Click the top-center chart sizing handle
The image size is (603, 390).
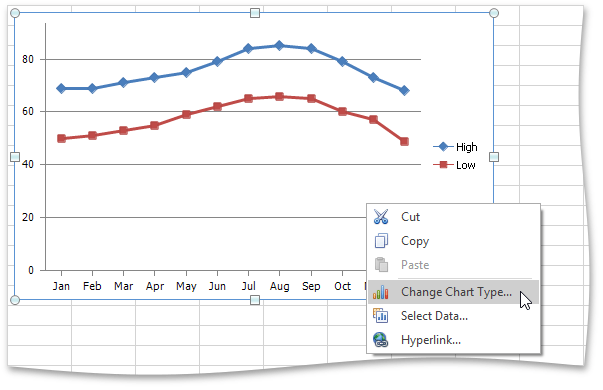click(255, 13)
